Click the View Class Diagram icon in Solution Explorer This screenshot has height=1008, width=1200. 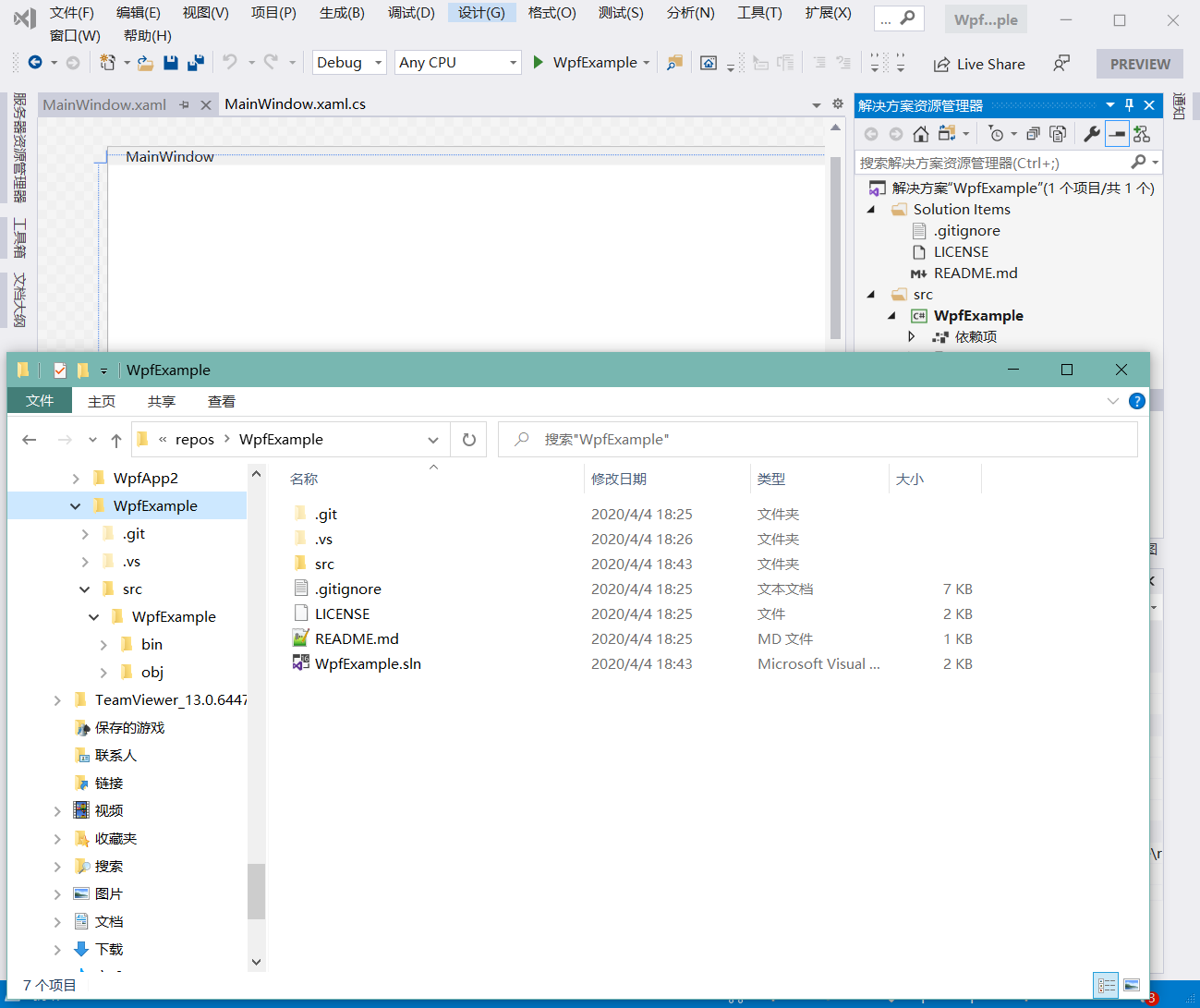(1142, 134)
